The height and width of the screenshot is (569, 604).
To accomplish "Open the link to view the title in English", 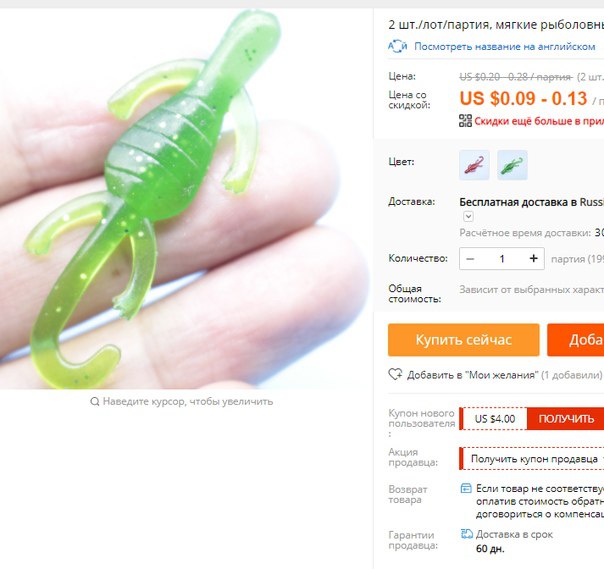I will 505,47.
